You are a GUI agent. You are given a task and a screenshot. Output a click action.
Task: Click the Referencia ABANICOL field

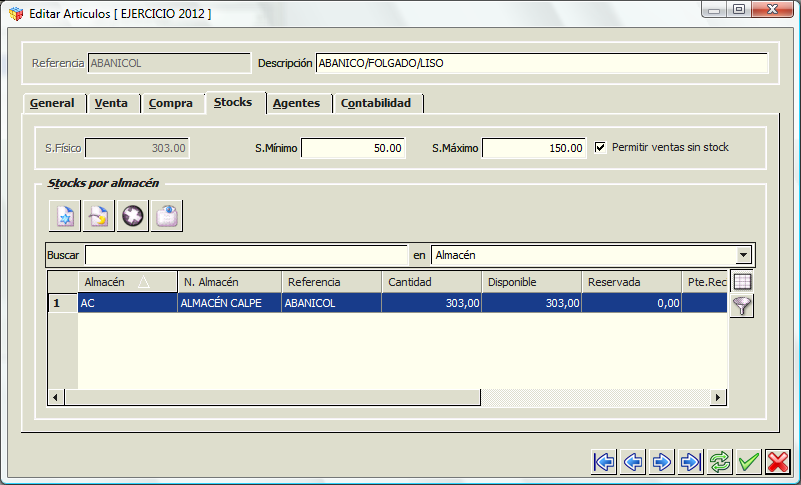pyautogui.click(x=169, y=63)
